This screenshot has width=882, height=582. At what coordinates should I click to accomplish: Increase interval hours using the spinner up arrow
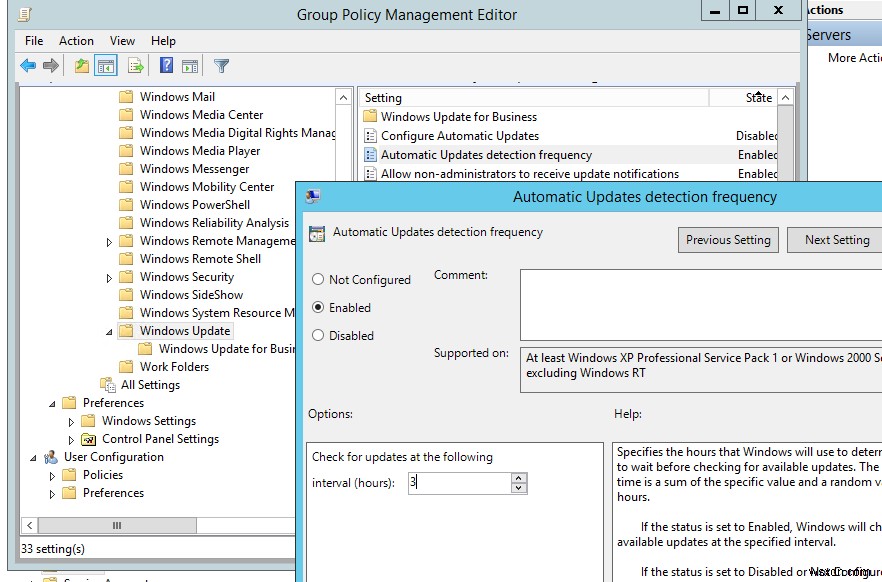(518, 477)
